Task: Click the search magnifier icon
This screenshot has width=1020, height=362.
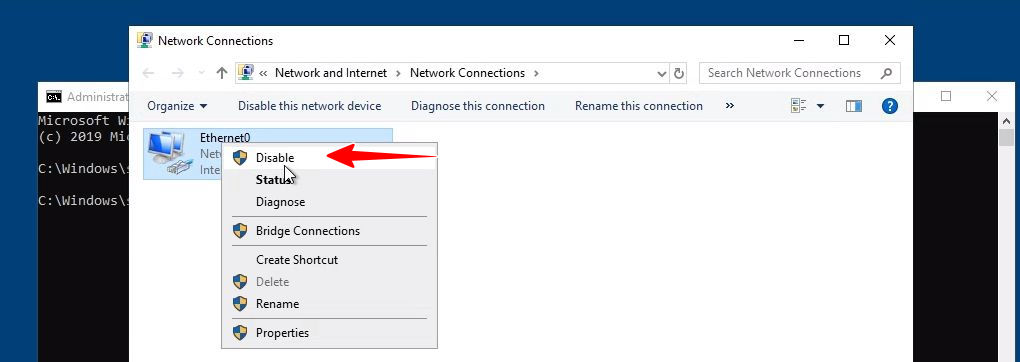Action: pyautogui.click(x=886, y=73)
